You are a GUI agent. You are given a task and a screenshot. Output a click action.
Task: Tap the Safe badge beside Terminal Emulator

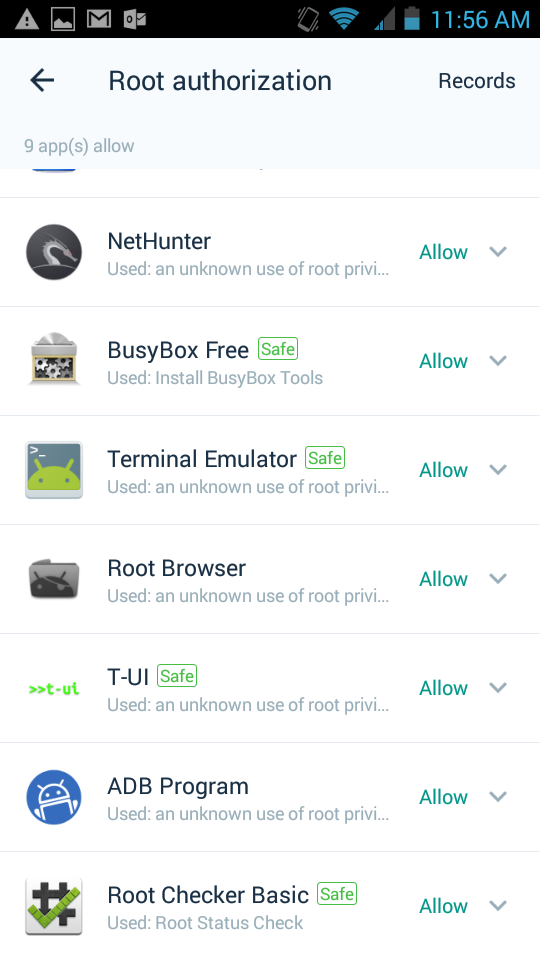click(325, 458)
